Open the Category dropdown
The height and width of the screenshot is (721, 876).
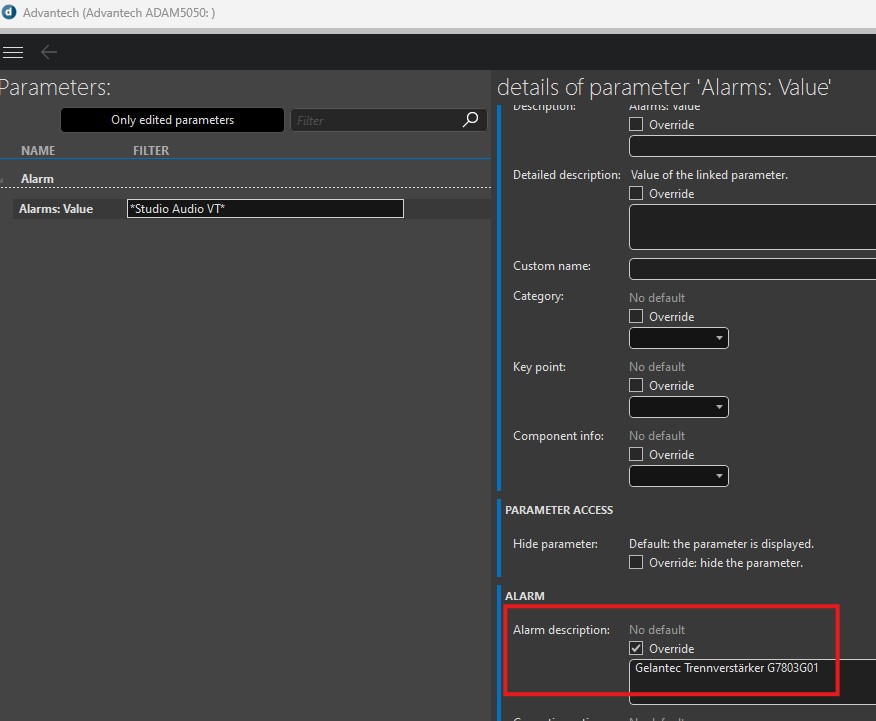tap(678, 339)
